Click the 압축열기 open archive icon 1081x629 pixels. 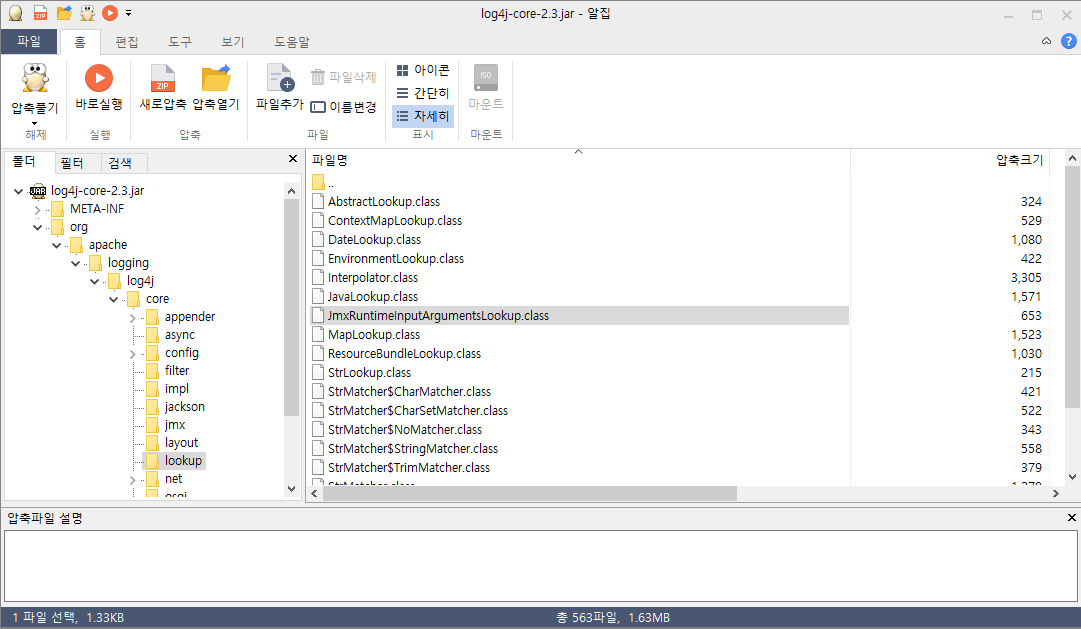(x=216, y=78)
